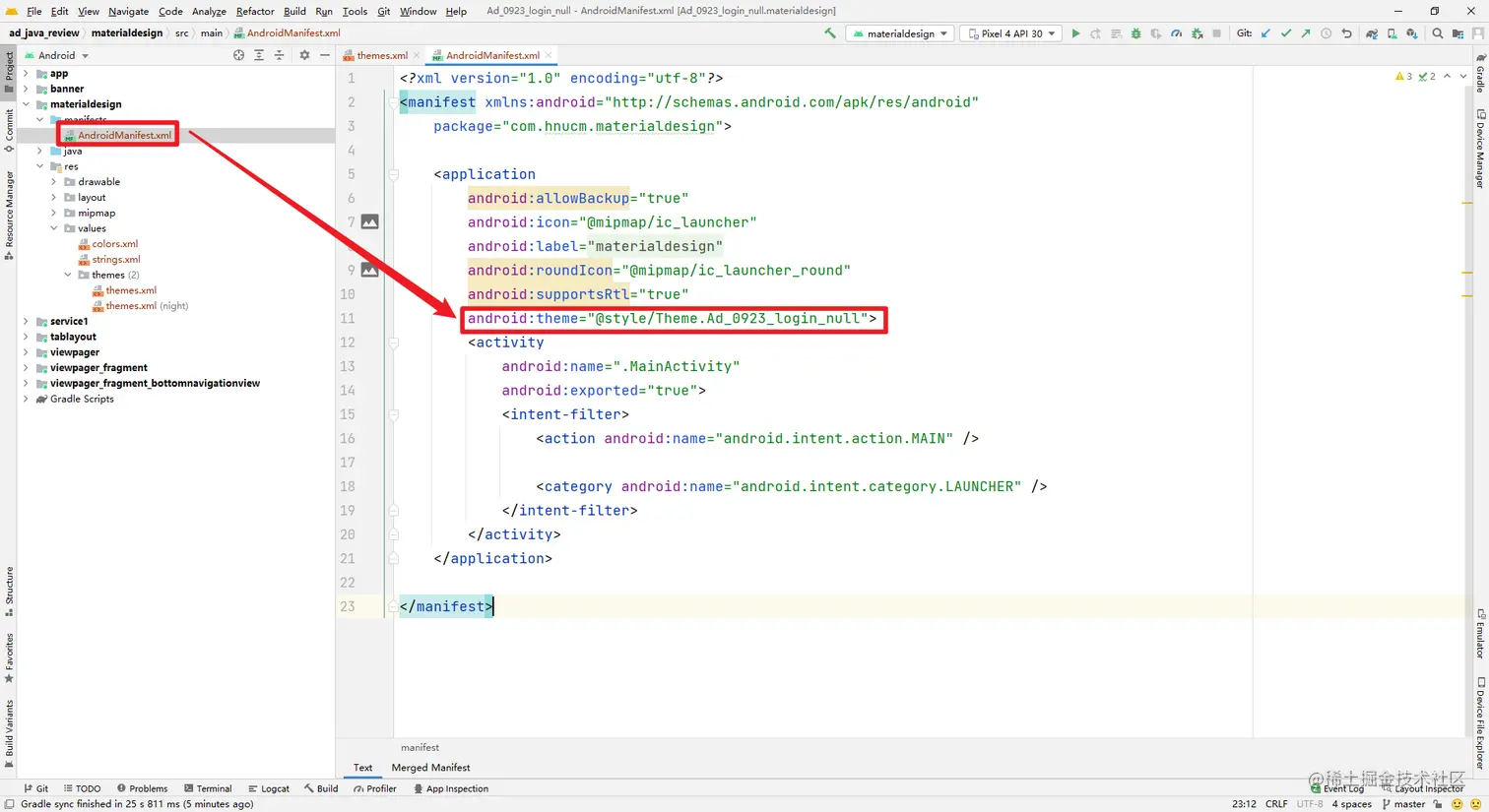1489x812 pixels.
Task: Open Project panel gear options
Action: click(304, 55)
